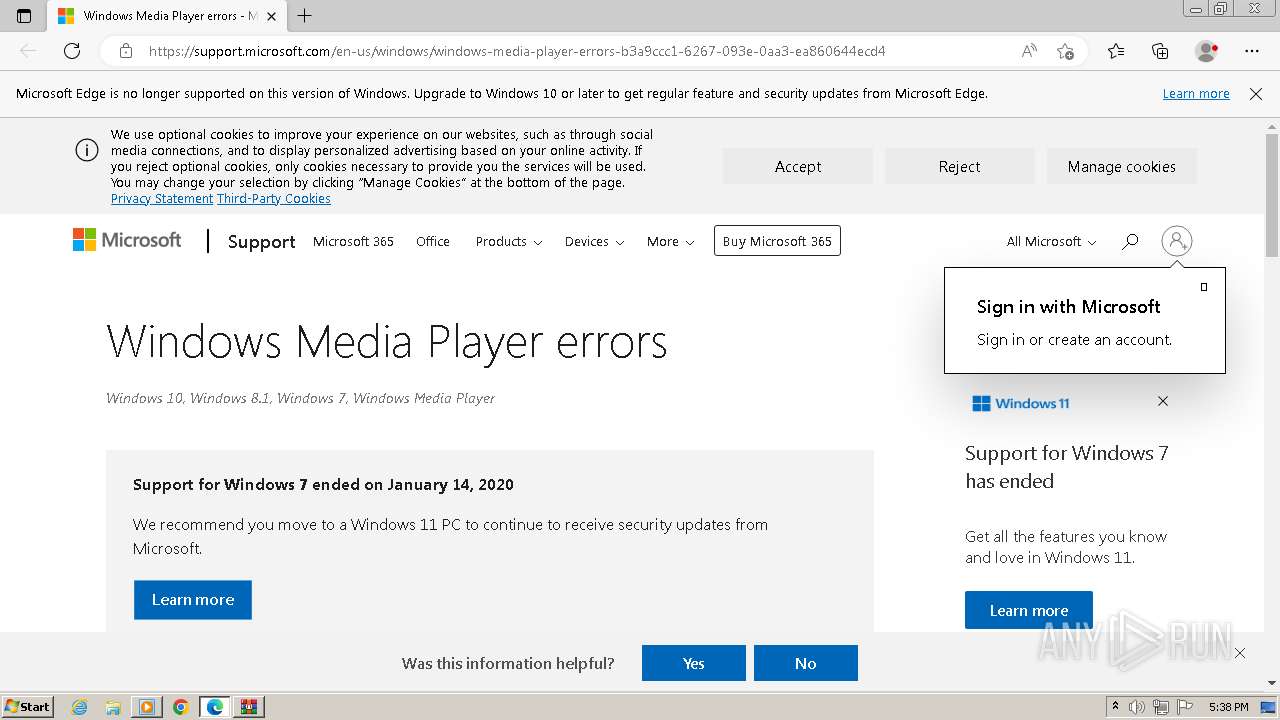This screenshot has width=1280, height=720.
Task: Open the Collections icon
Action: coord(1160,51)
